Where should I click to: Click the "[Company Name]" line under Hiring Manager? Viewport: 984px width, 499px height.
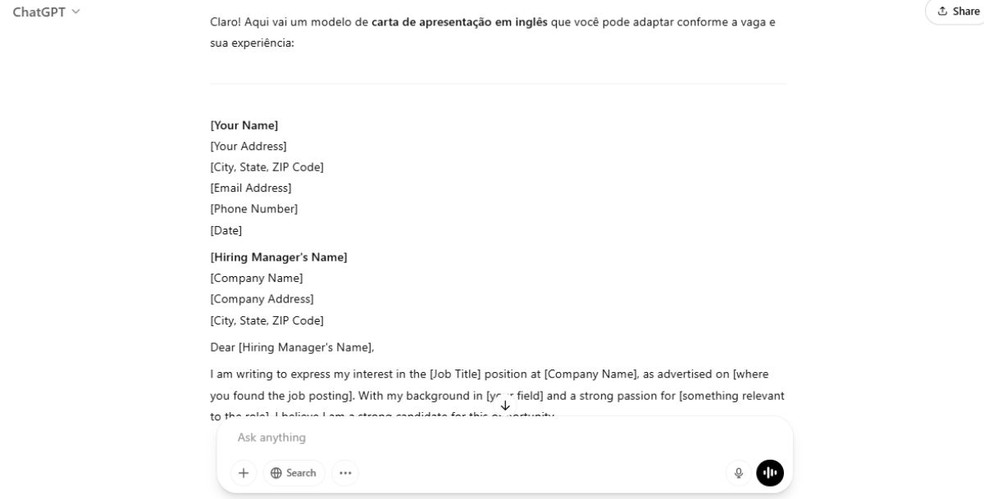[x=256, y=278]
